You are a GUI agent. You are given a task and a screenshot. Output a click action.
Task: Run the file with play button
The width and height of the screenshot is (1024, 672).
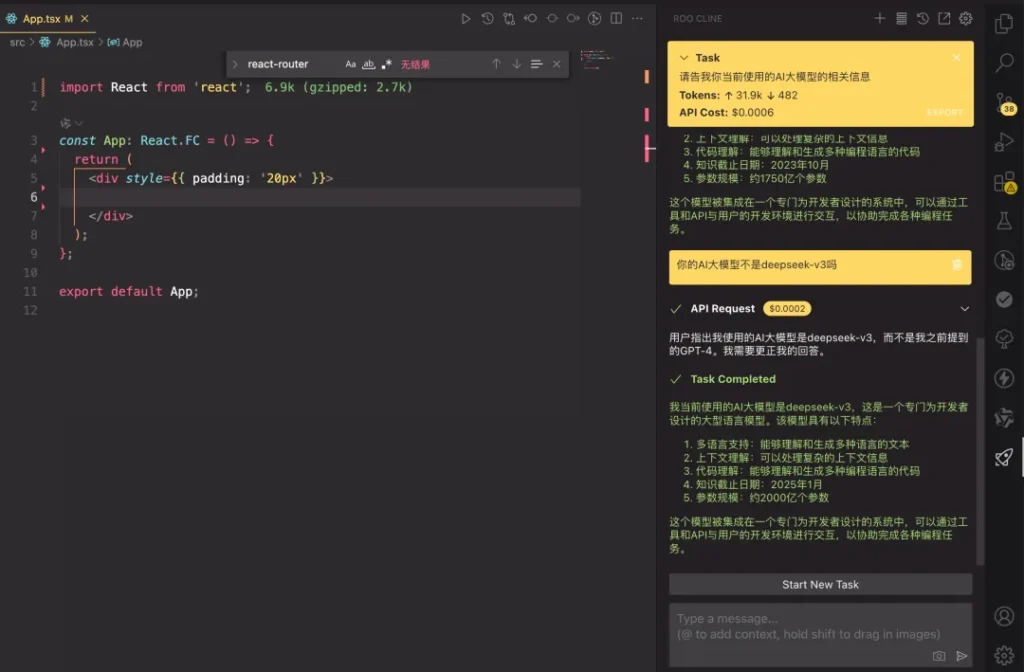click(466, 18)
